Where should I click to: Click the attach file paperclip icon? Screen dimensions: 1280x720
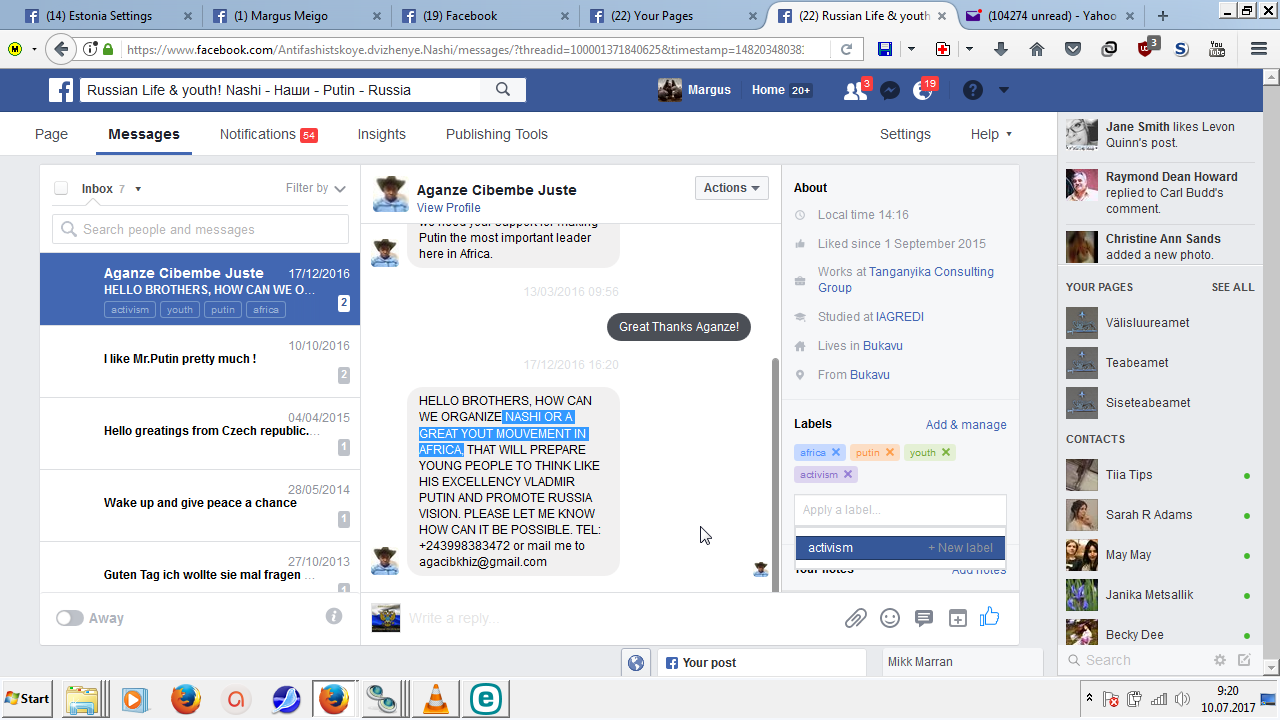(x=855, y=618)
